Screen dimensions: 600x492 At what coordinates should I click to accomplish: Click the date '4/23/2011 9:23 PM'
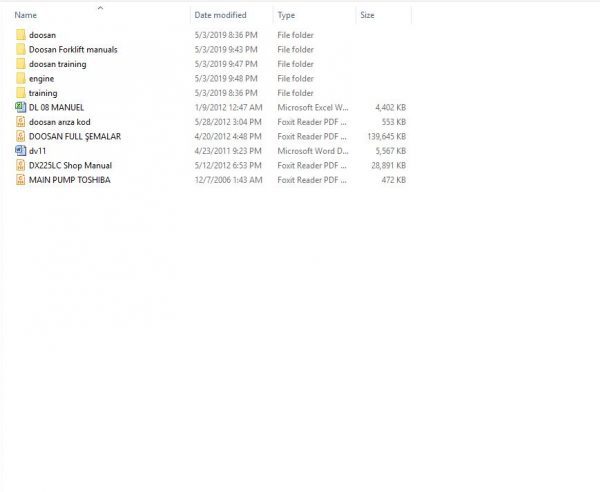(x=228, y=151)
